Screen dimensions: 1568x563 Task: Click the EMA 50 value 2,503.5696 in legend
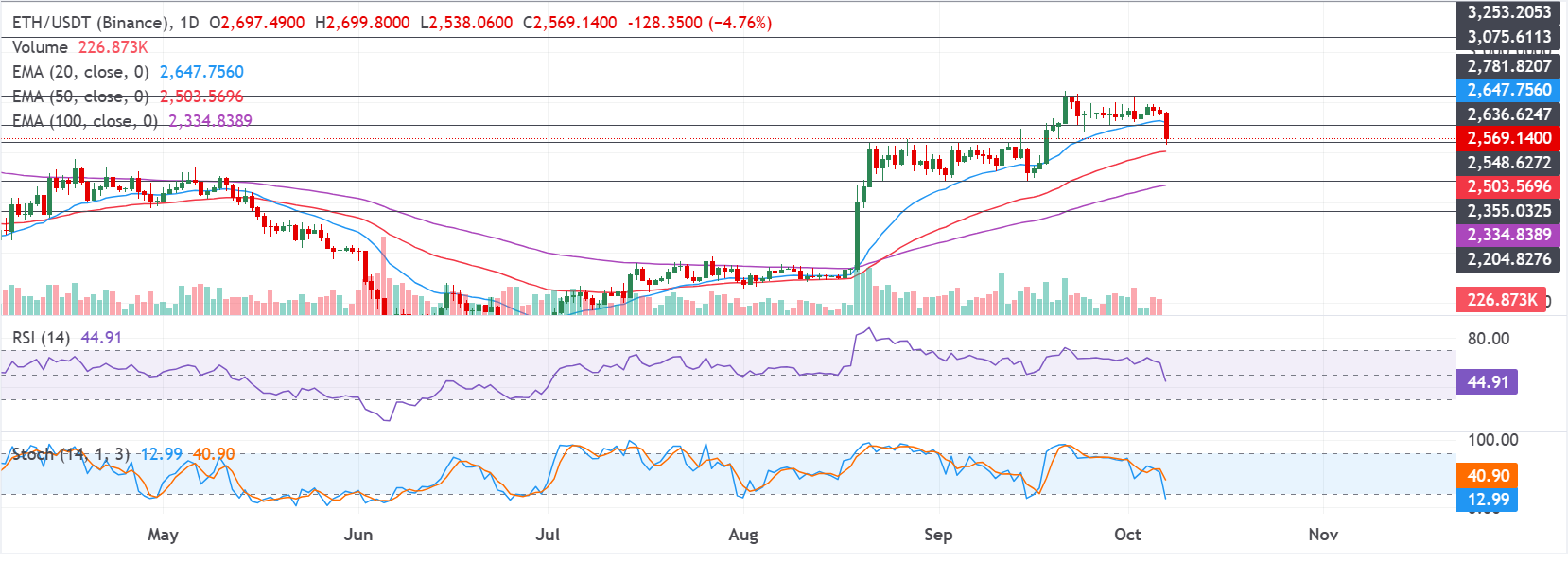point(201,96)
